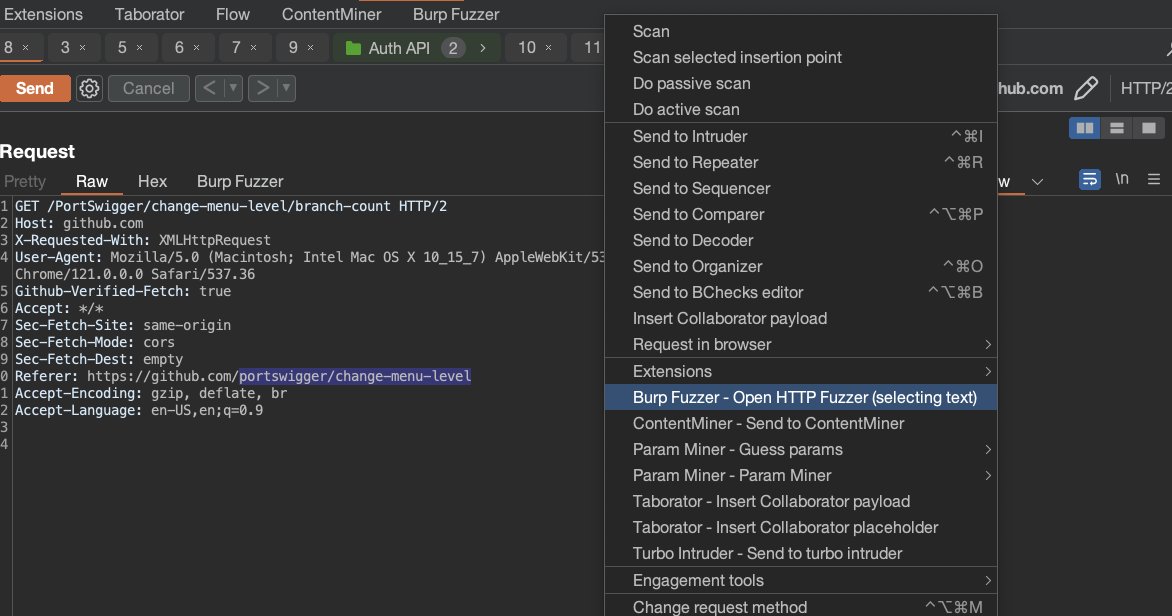Select Send to BChecks editor
This screenshot has width=1172, height=616.
click(801, 292)
